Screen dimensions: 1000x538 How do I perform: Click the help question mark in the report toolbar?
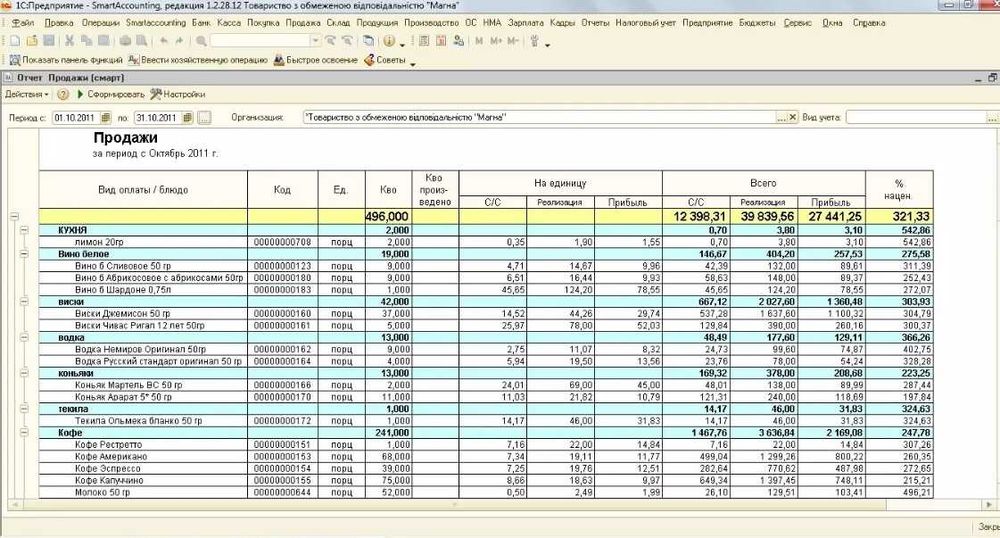[63, 94]
